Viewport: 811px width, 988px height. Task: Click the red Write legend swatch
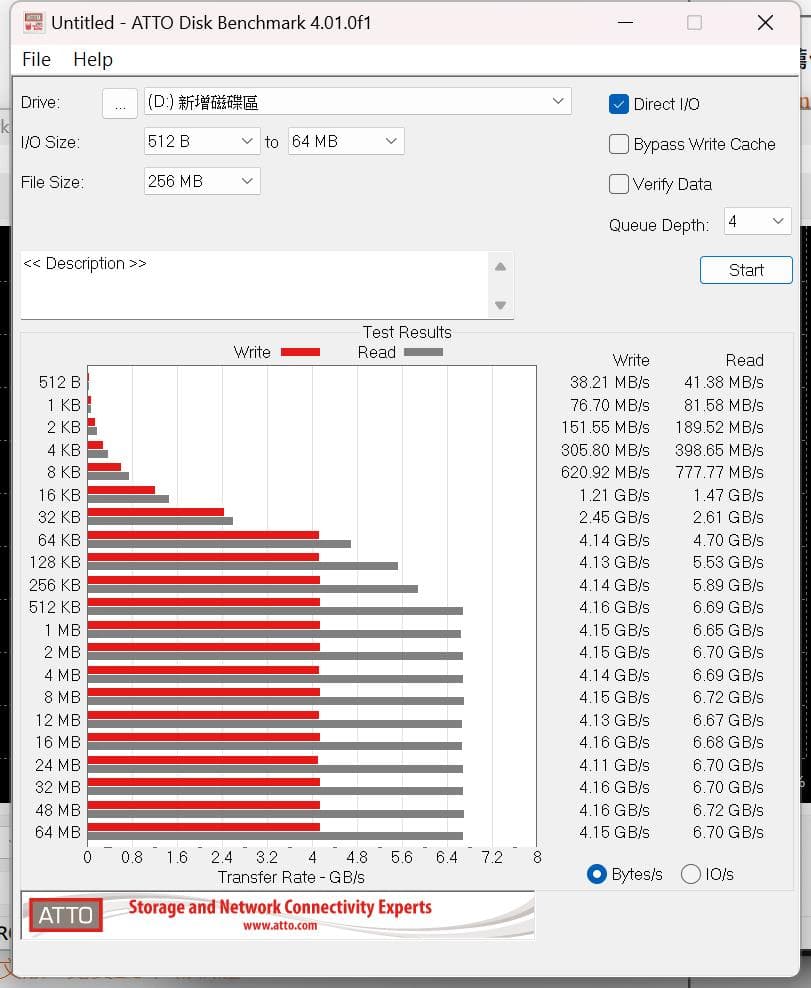300,352
